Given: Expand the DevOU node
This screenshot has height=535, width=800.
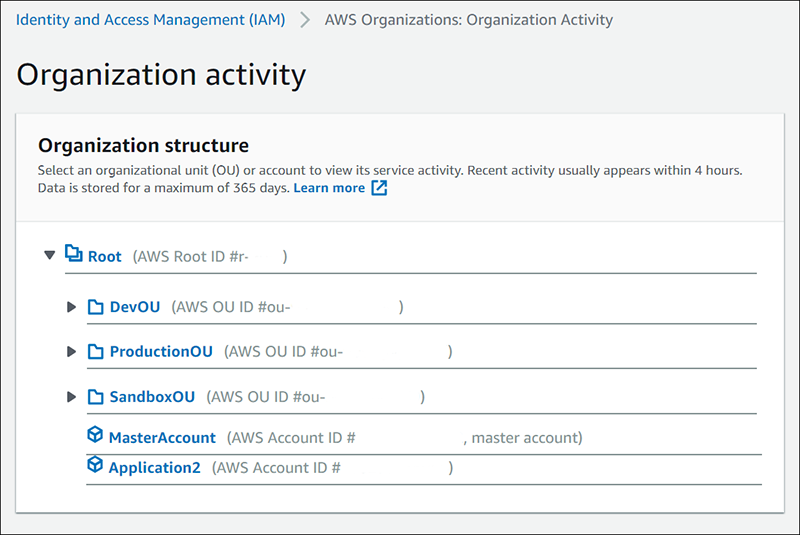Looking at the screenshot, I should point(71,307).
